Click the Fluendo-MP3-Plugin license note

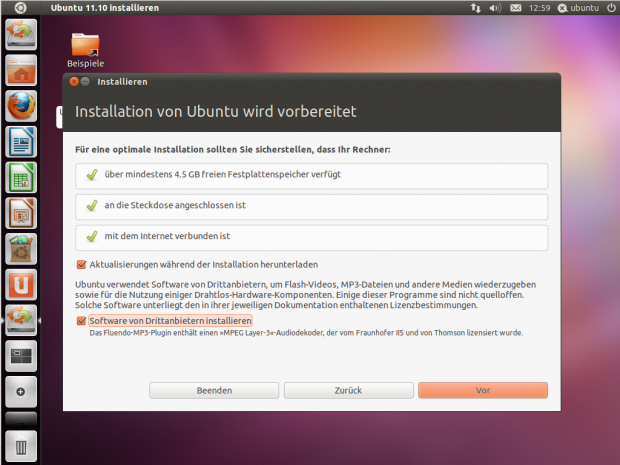306,333
